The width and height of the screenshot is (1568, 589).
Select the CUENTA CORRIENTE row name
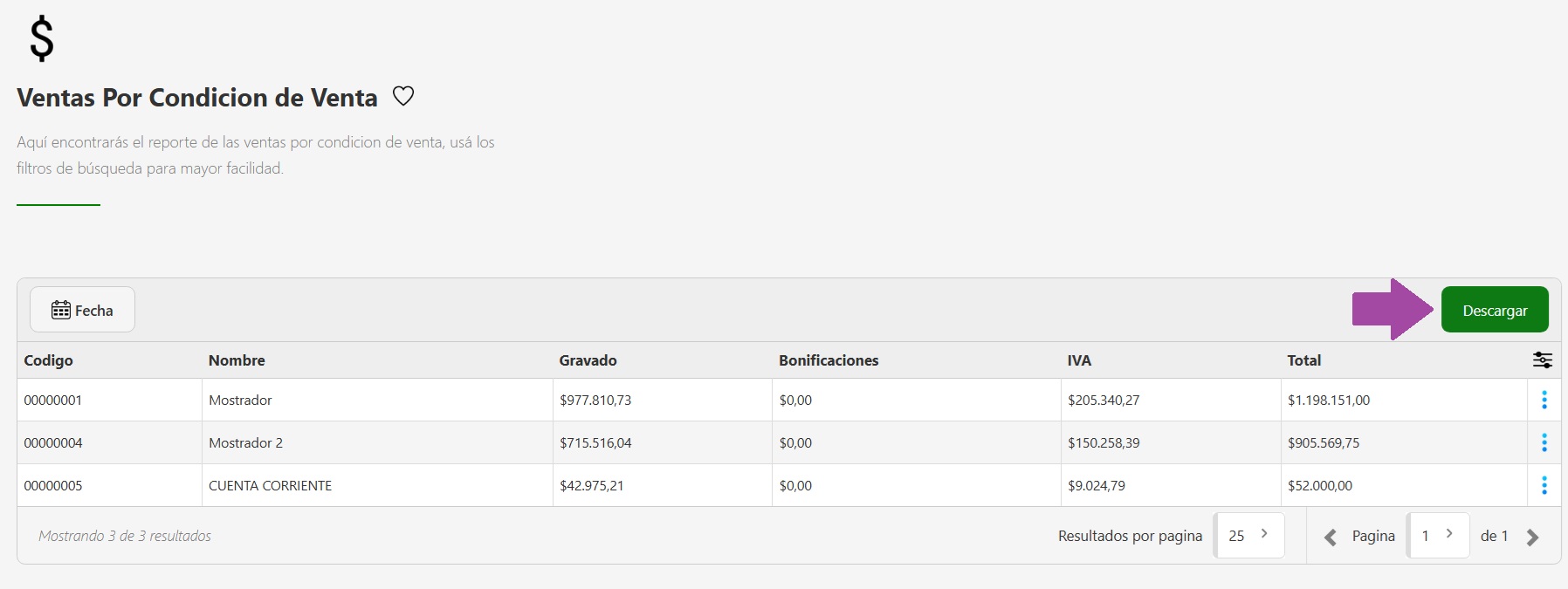point(270,485)
